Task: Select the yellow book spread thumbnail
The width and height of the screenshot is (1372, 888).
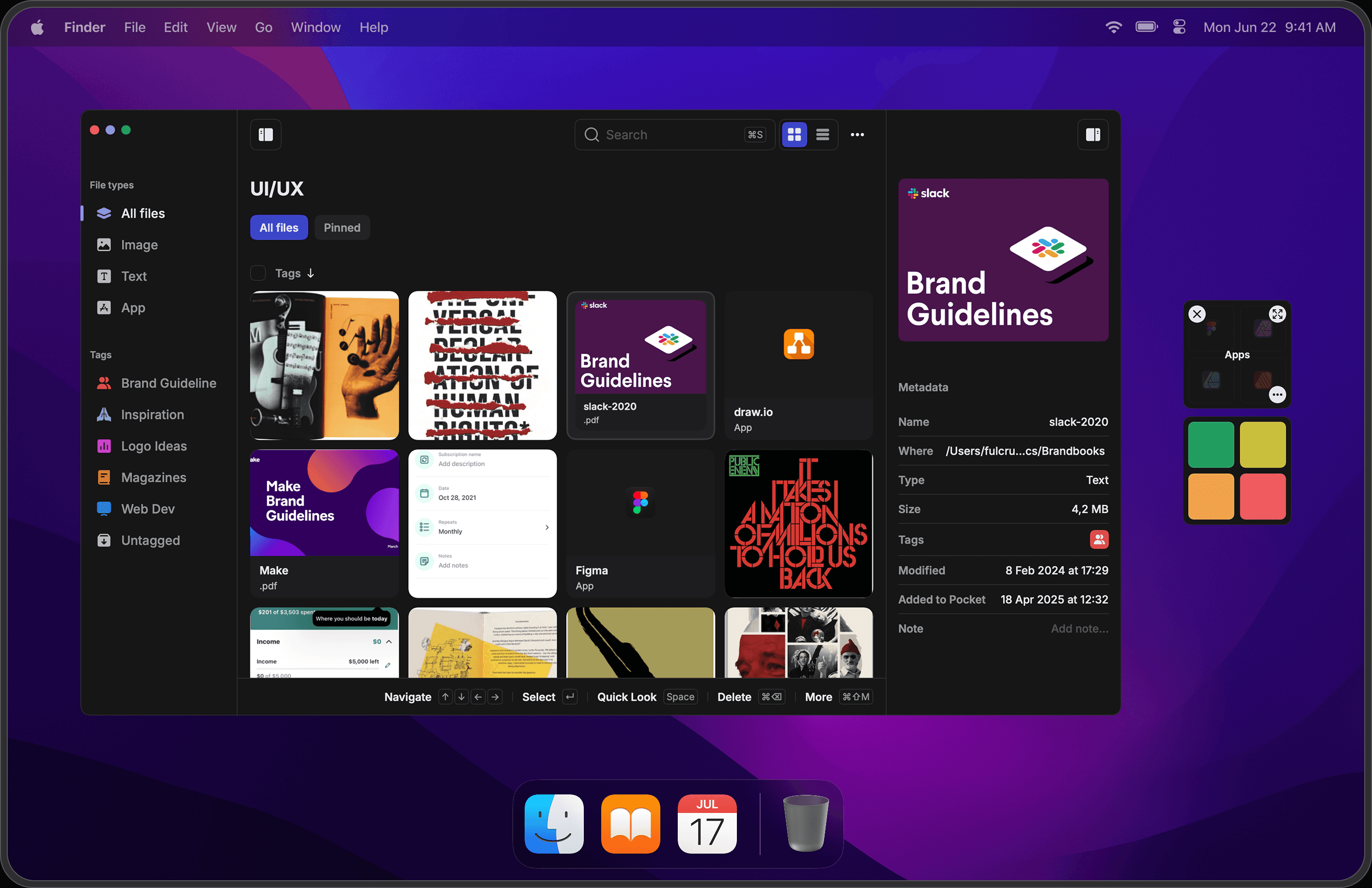Action: click(483, 643)
